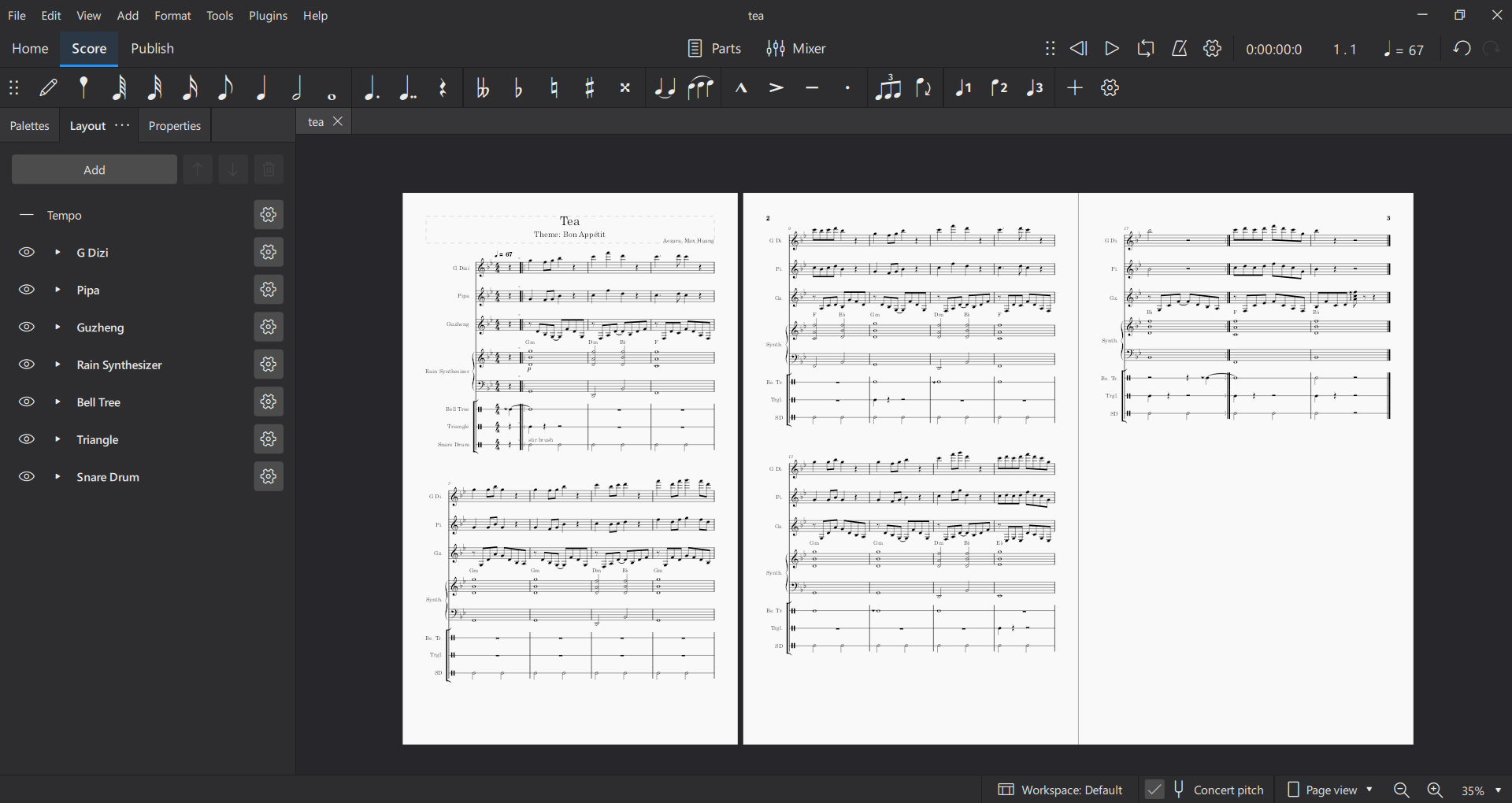The width and height of the screenshot is (1512, 803).
Task: Hide the G Dizi instrument
Action: [x=27, y=253]
